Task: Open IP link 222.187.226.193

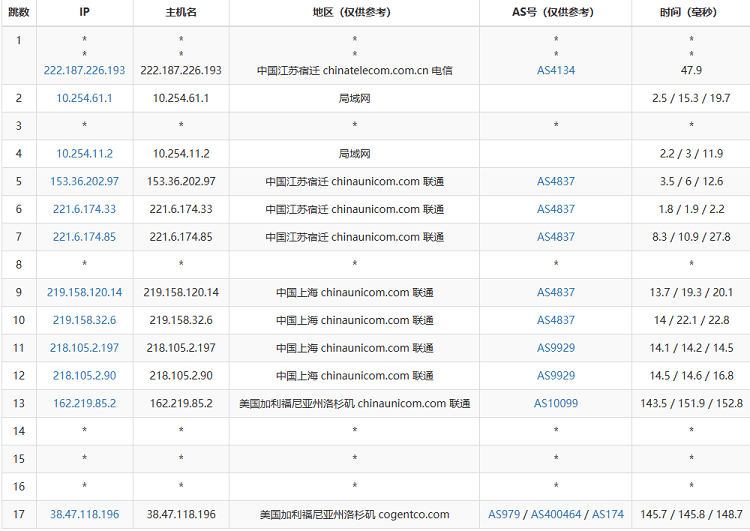Action: (x=84, y=70)
